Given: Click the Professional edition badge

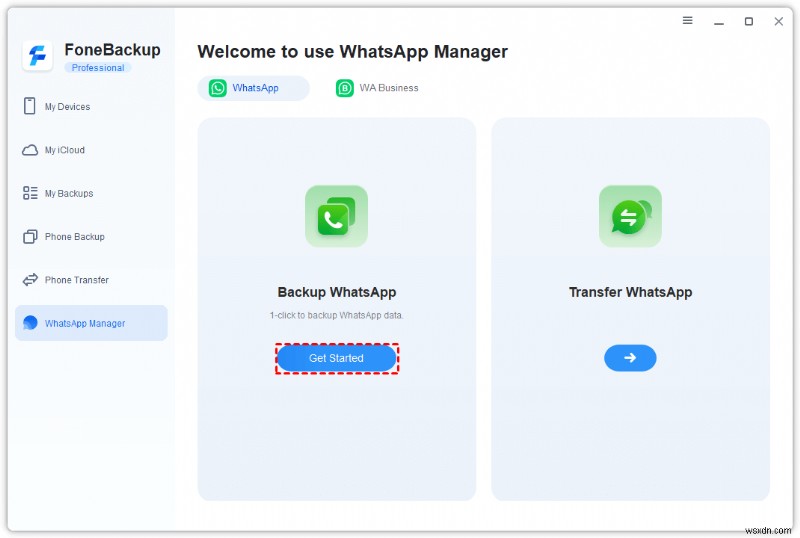Looking at the screenshot, I should tap(97, 67).
